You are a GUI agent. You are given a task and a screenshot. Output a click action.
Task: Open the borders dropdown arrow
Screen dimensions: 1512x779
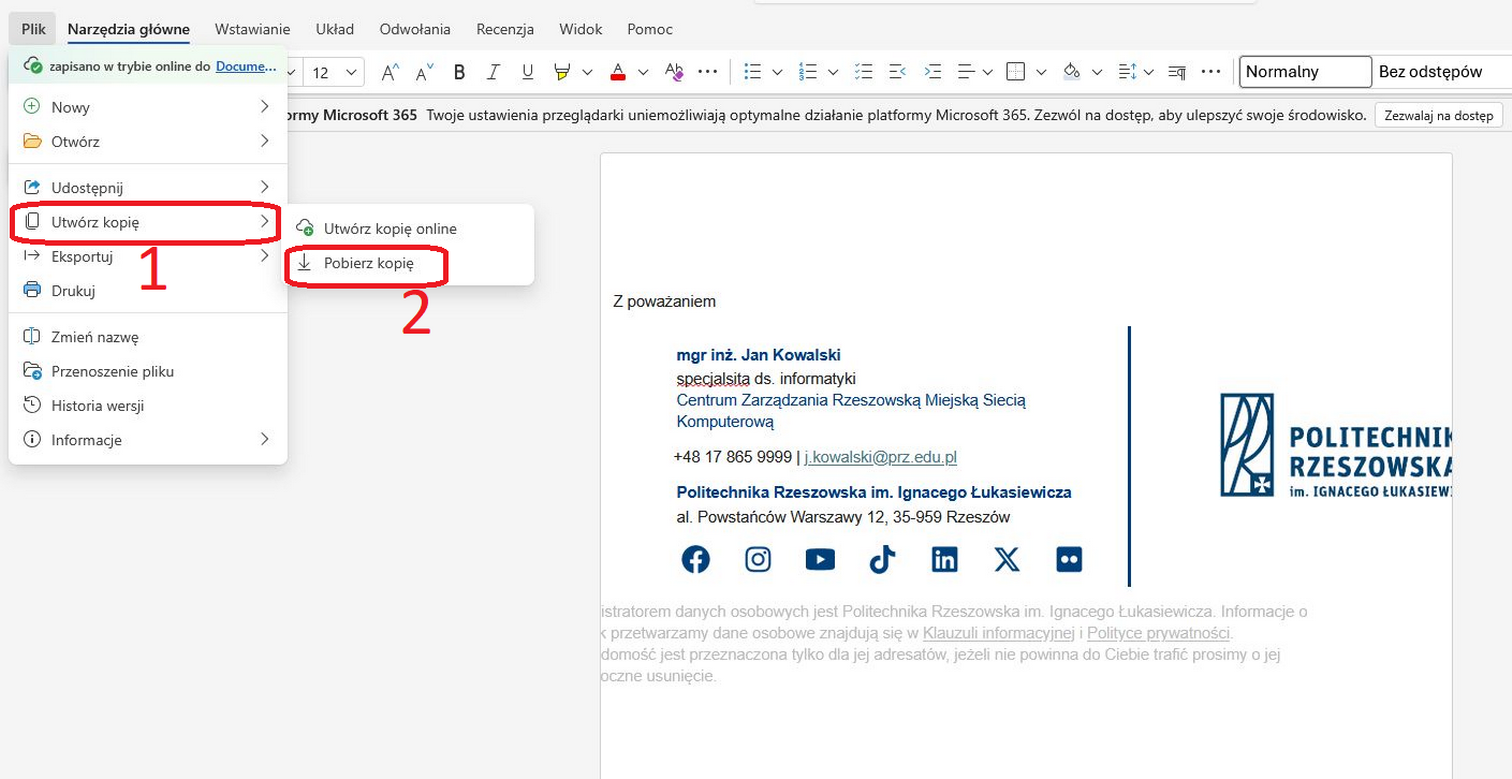click(1041, 72)
